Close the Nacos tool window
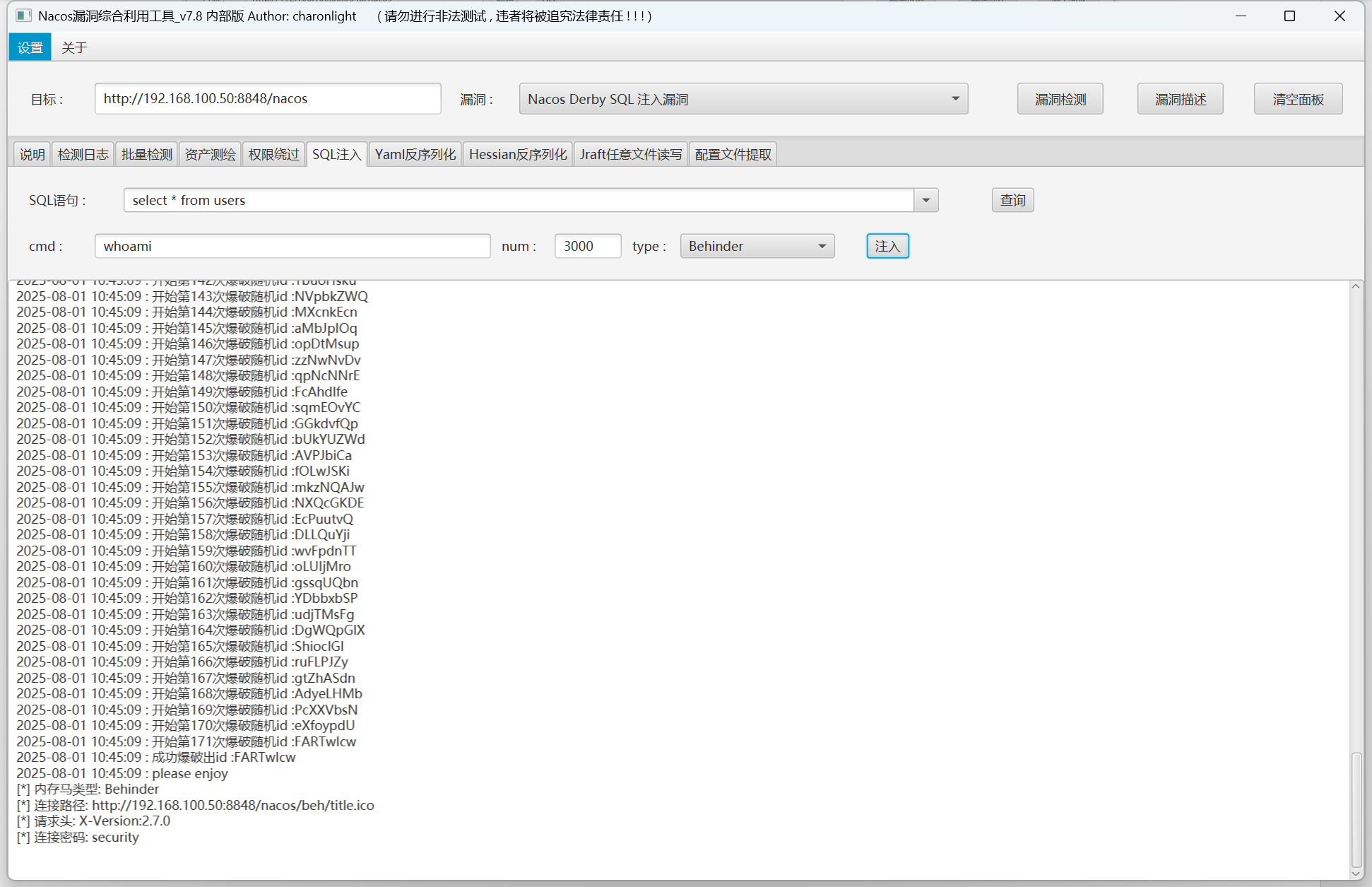The image size is (1372, 887). pos(1340,16)
